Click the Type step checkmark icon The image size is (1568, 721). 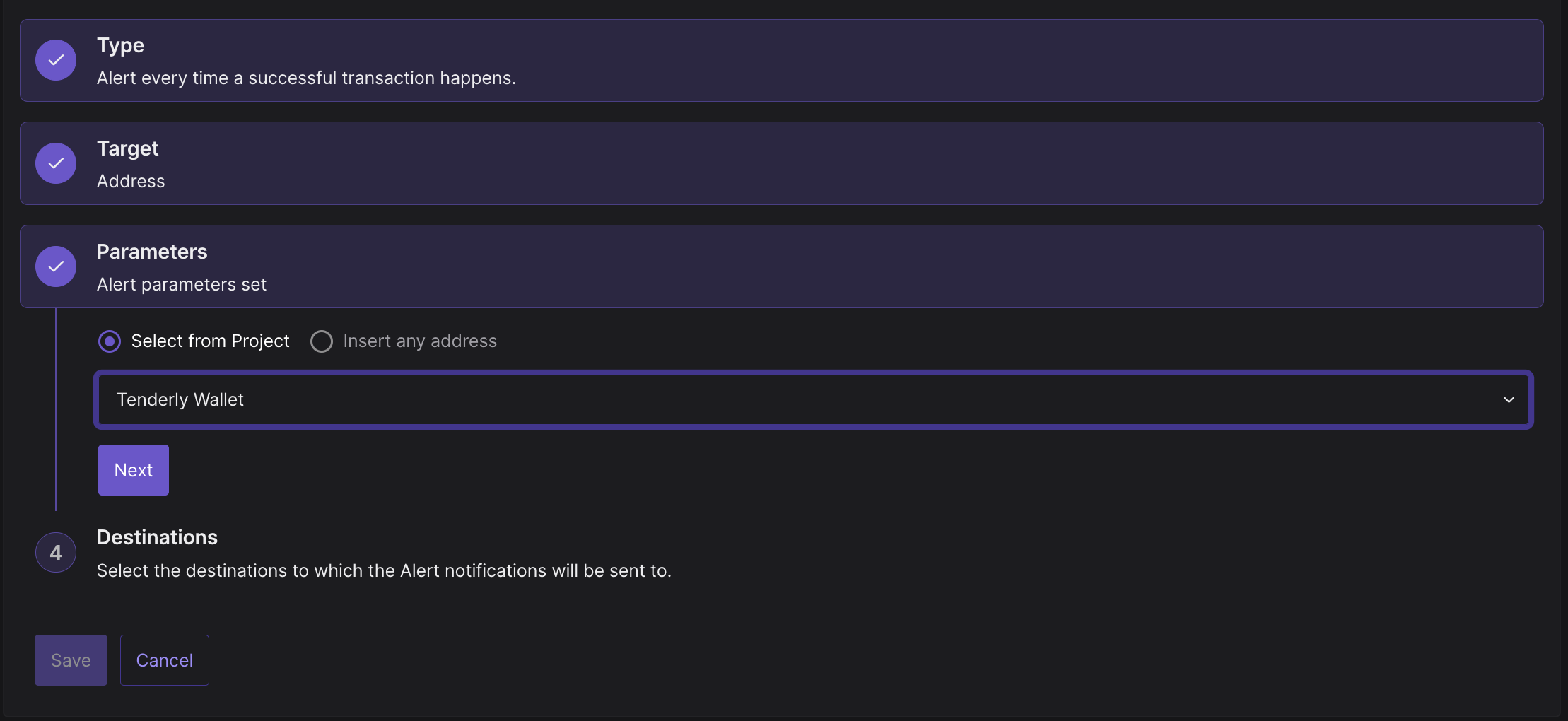coord(56,60)
